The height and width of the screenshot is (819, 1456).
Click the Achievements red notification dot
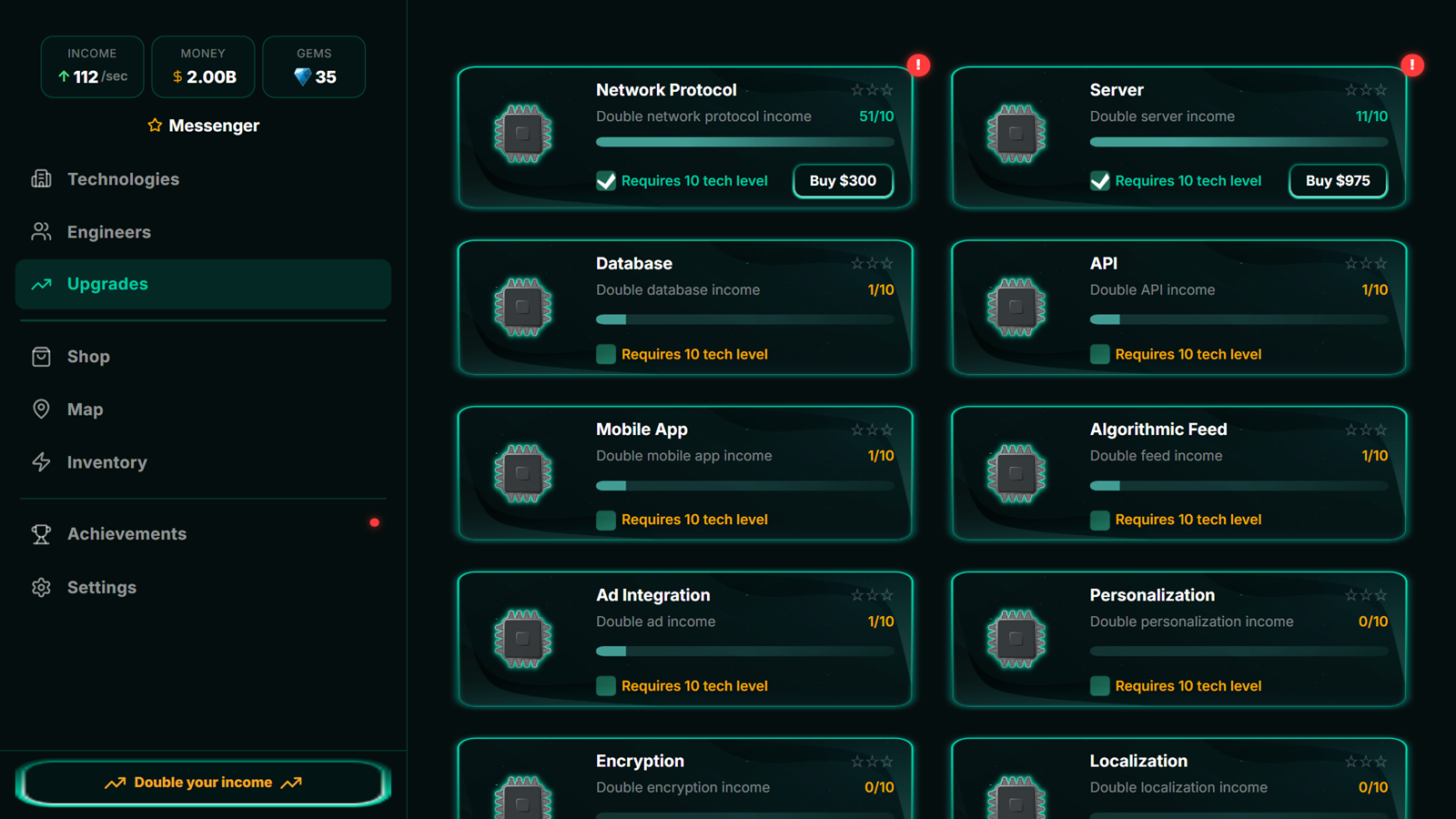pyautogui.click(x=374, y=522)
